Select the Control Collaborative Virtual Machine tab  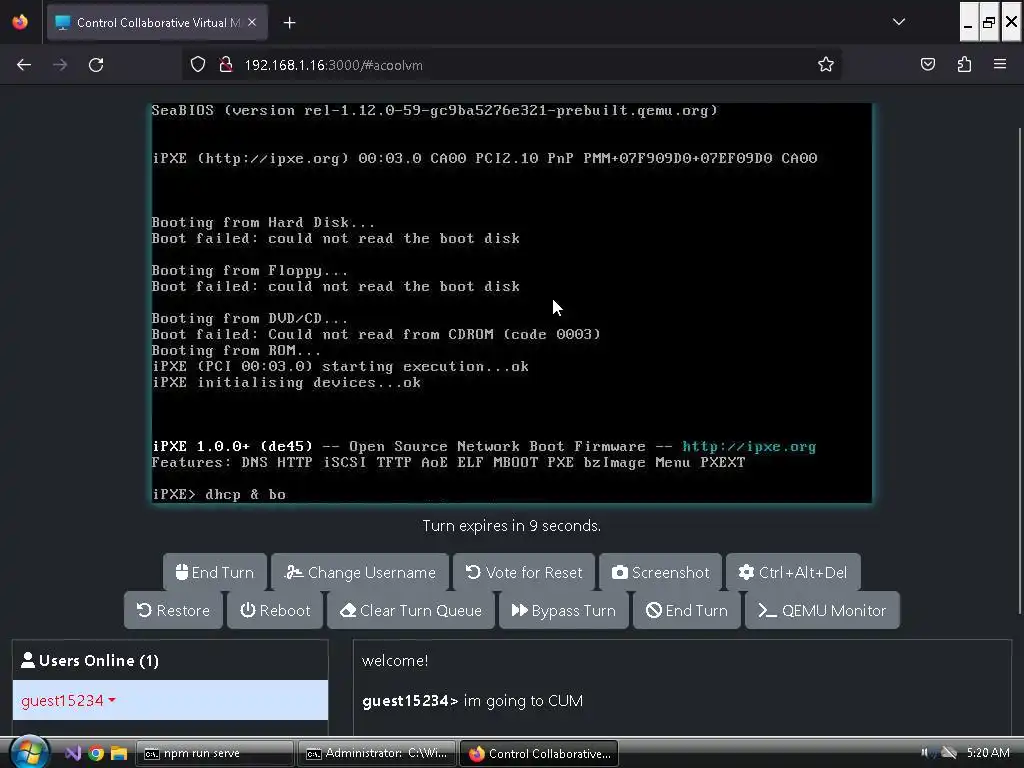click(157, 23)
